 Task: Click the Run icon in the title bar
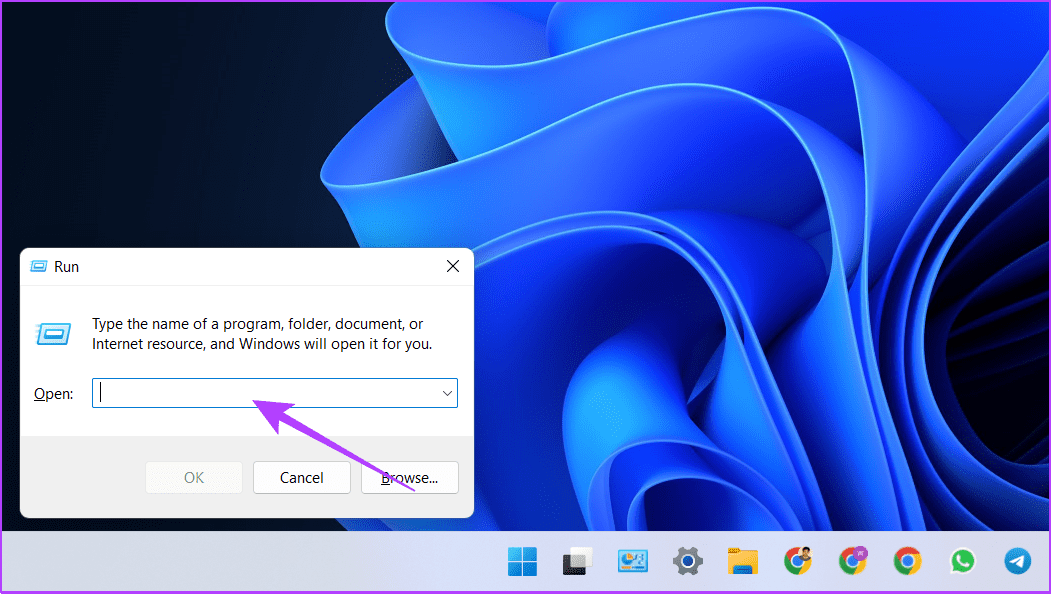[39, 267]
